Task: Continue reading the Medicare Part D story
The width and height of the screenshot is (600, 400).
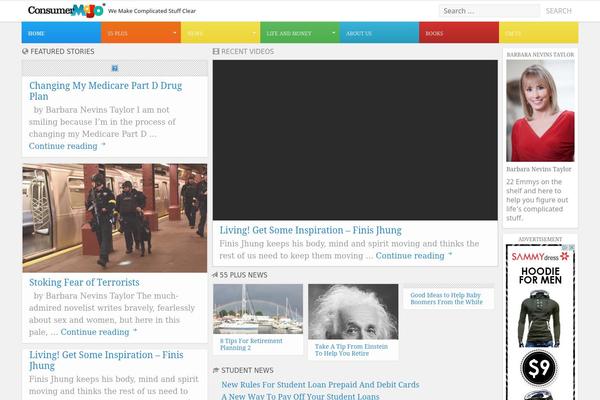Action: (x=67, y=146)
